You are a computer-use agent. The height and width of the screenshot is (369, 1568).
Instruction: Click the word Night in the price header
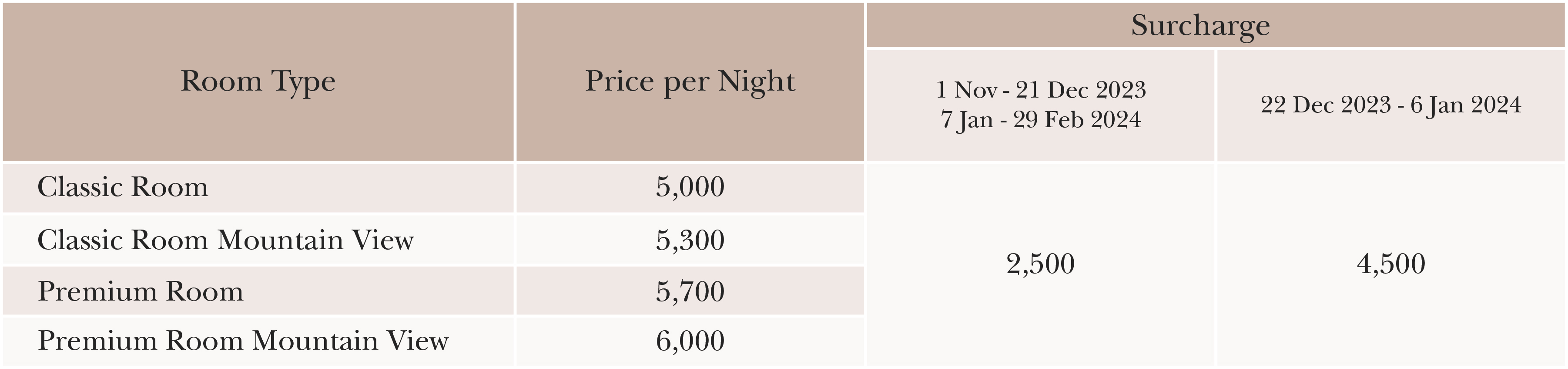pyautogui.click(x=757, y=83)
